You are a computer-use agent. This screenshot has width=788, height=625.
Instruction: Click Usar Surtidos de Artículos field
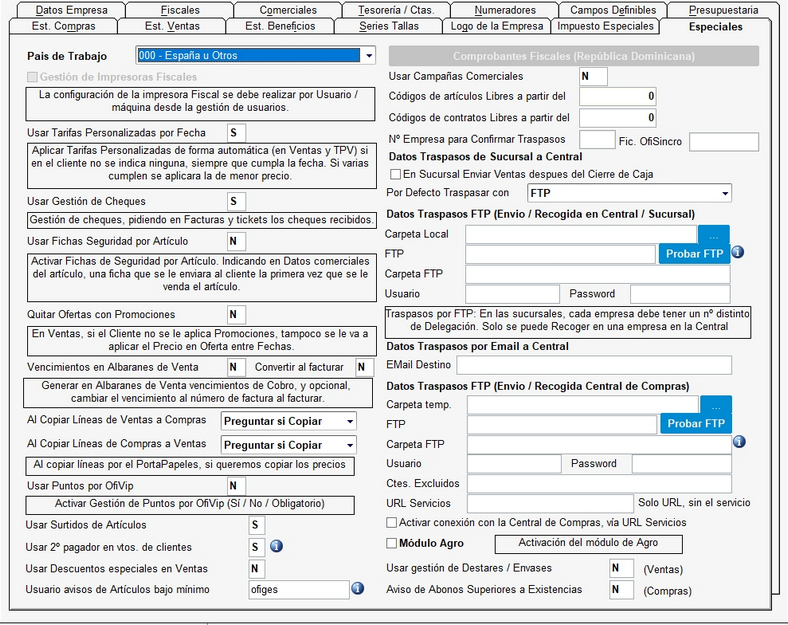pos(257,526)
